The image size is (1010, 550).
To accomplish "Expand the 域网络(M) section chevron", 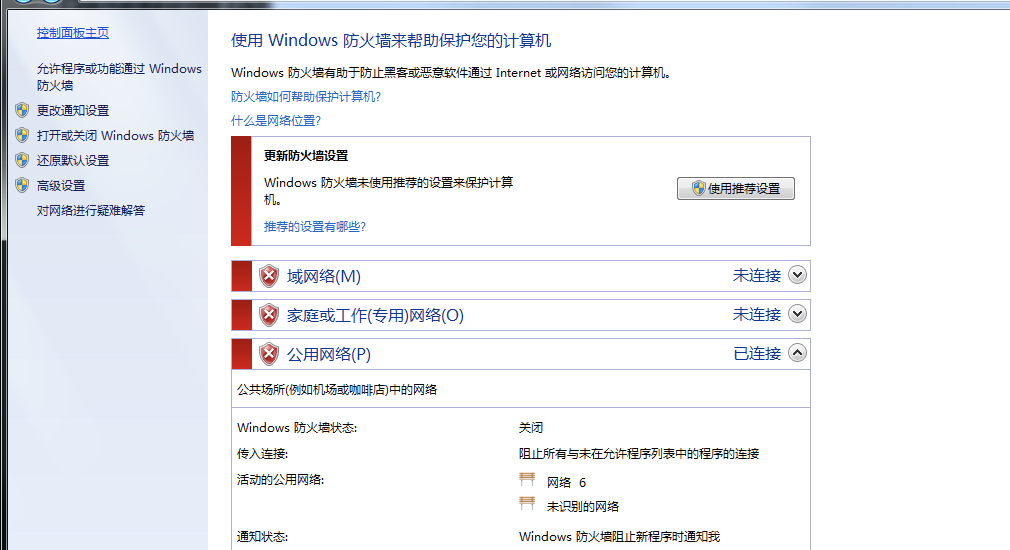I will pyautogui.click(x=797, y=275).
